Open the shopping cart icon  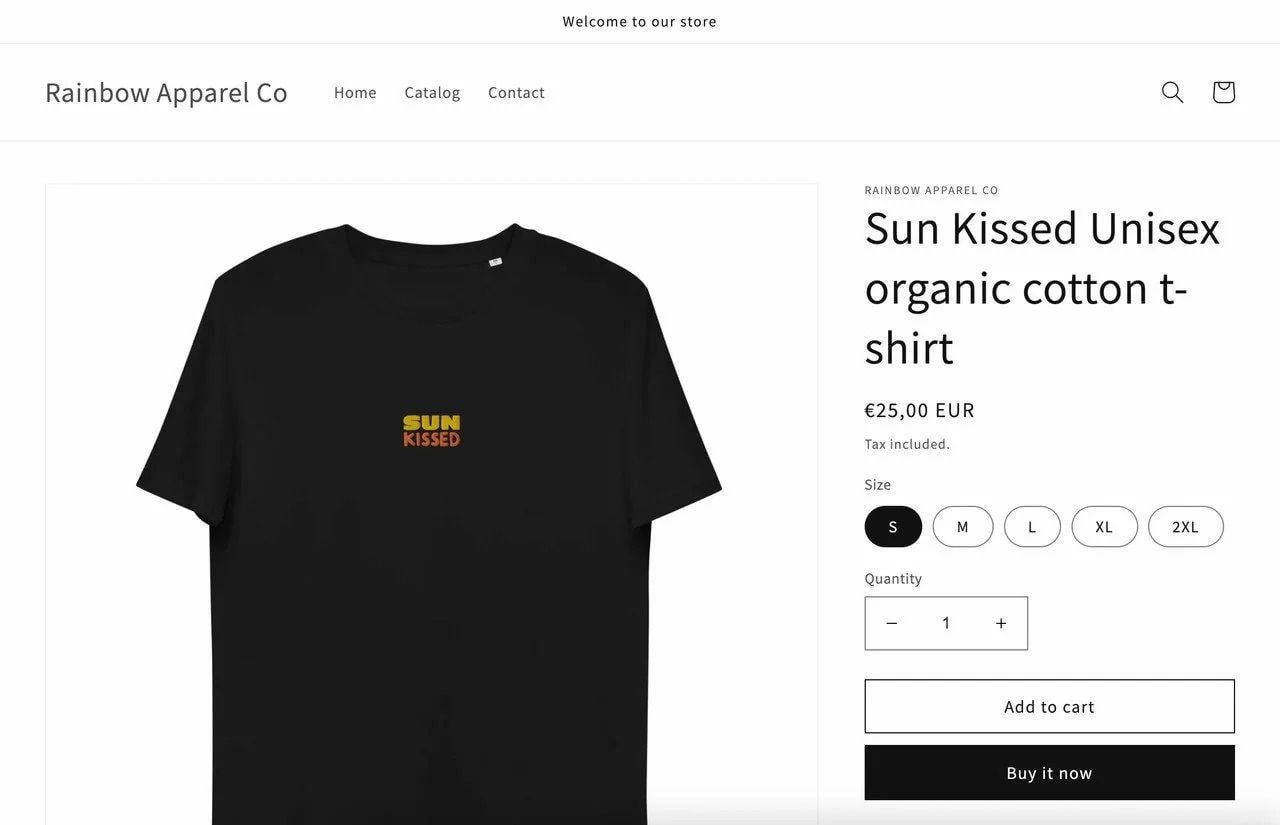pos(1223,92)
